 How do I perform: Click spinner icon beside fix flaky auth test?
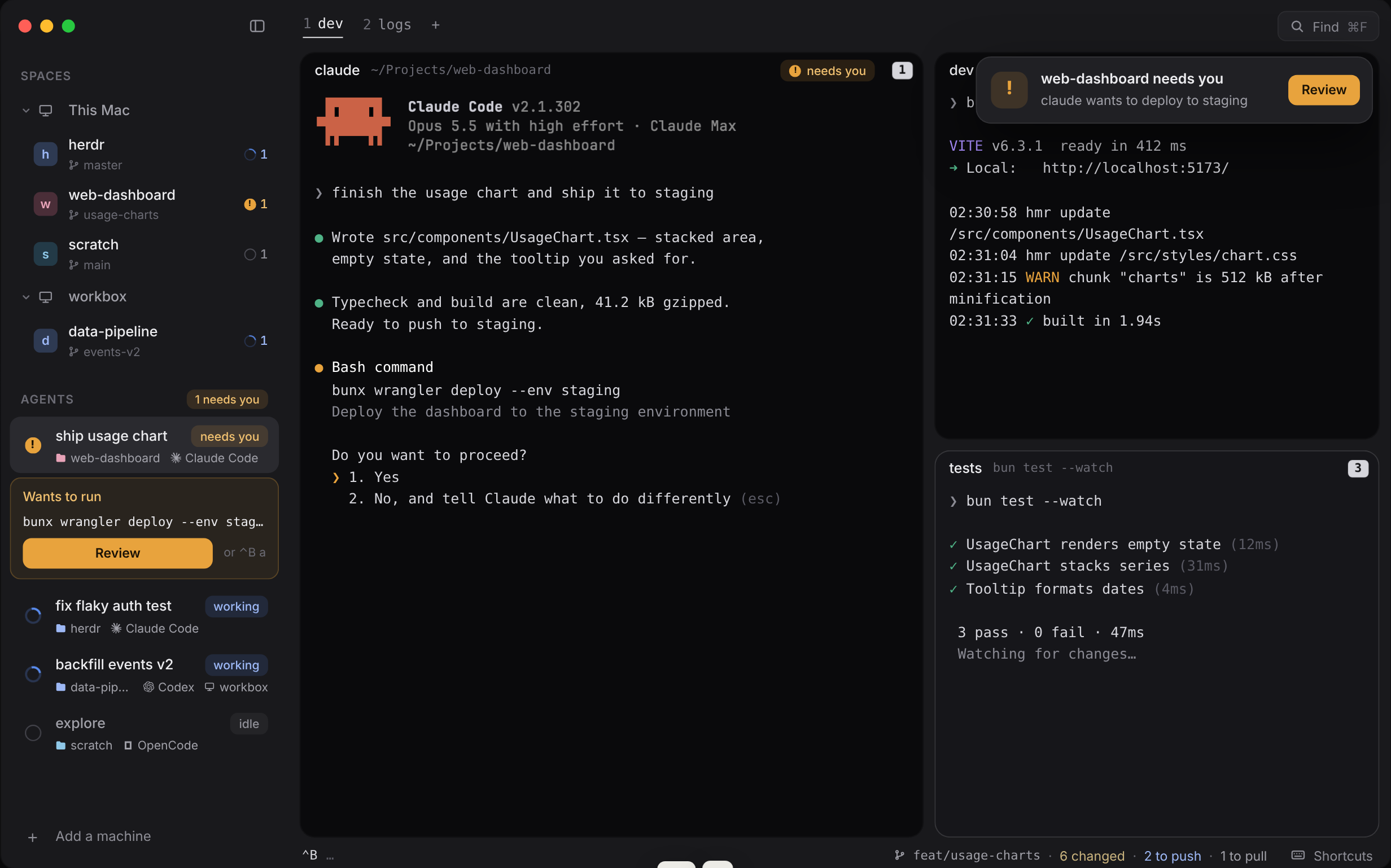(x=33, y=615)
